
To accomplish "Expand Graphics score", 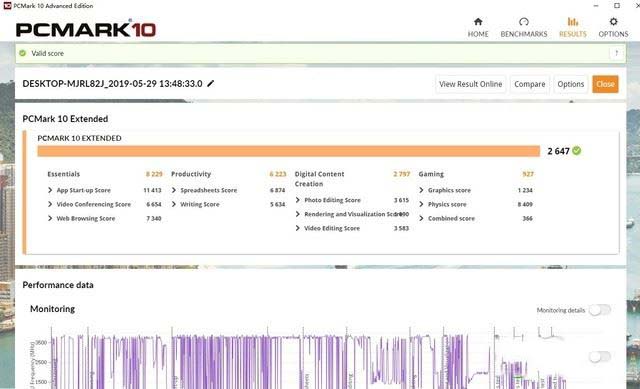I will 421,190.
